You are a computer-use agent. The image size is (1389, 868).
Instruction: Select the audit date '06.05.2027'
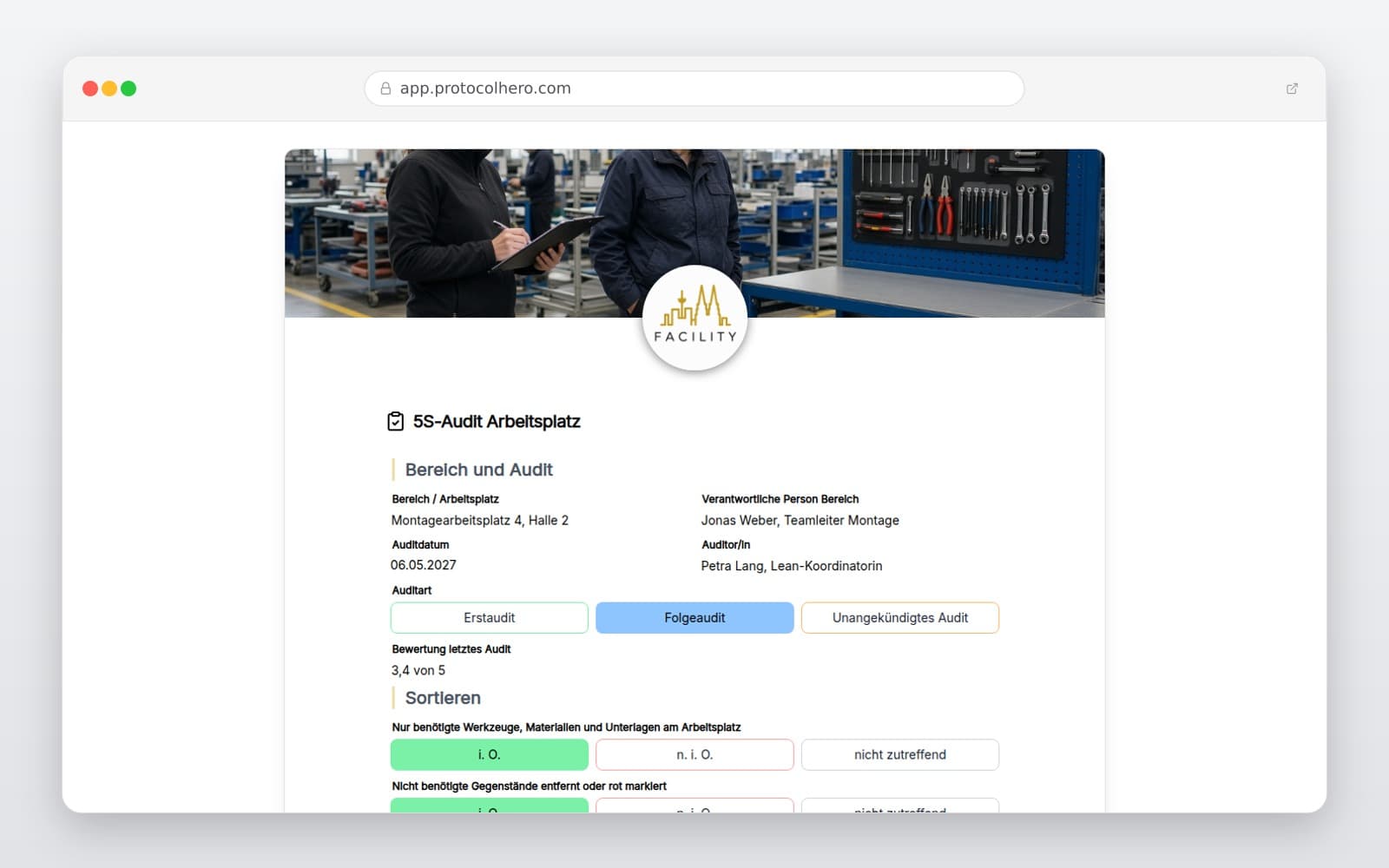(x=424, y=565)
